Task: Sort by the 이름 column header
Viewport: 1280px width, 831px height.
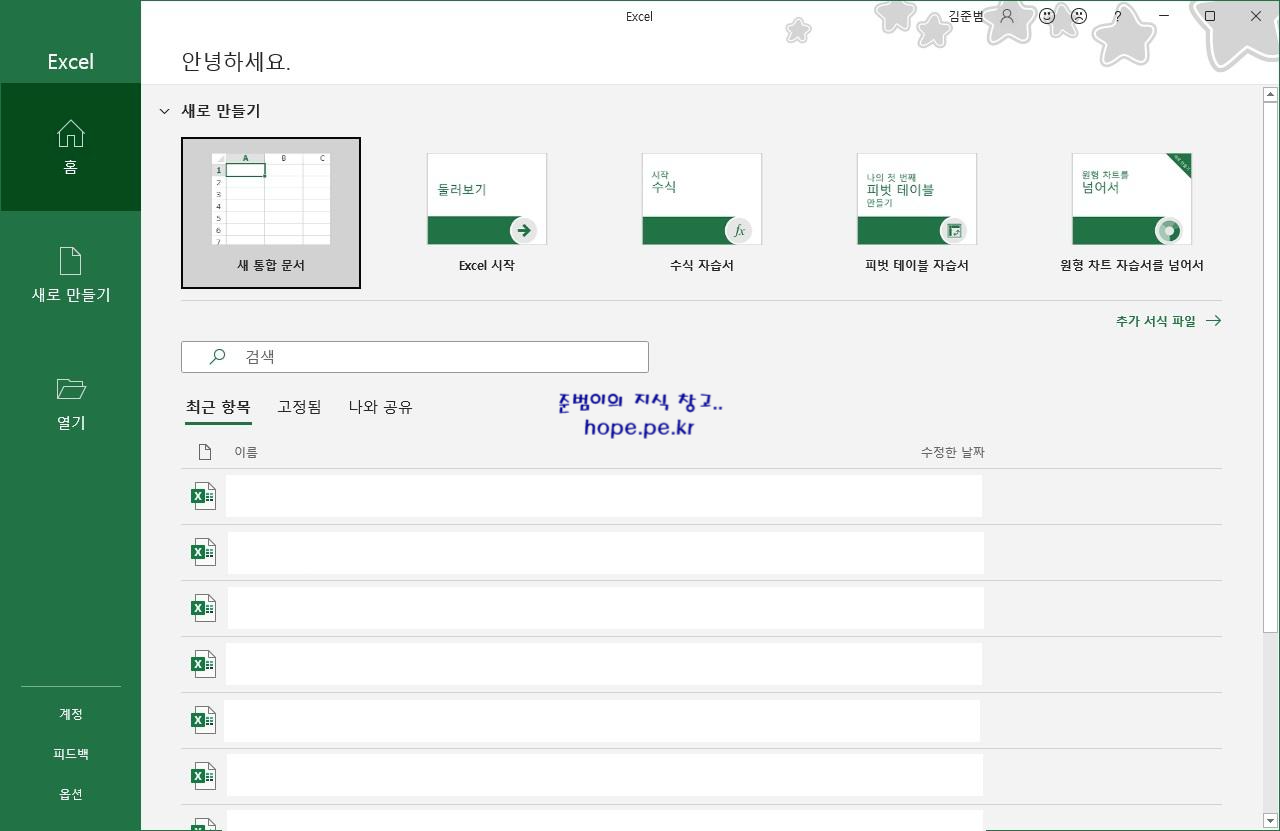Action: (x=246, y=452)
